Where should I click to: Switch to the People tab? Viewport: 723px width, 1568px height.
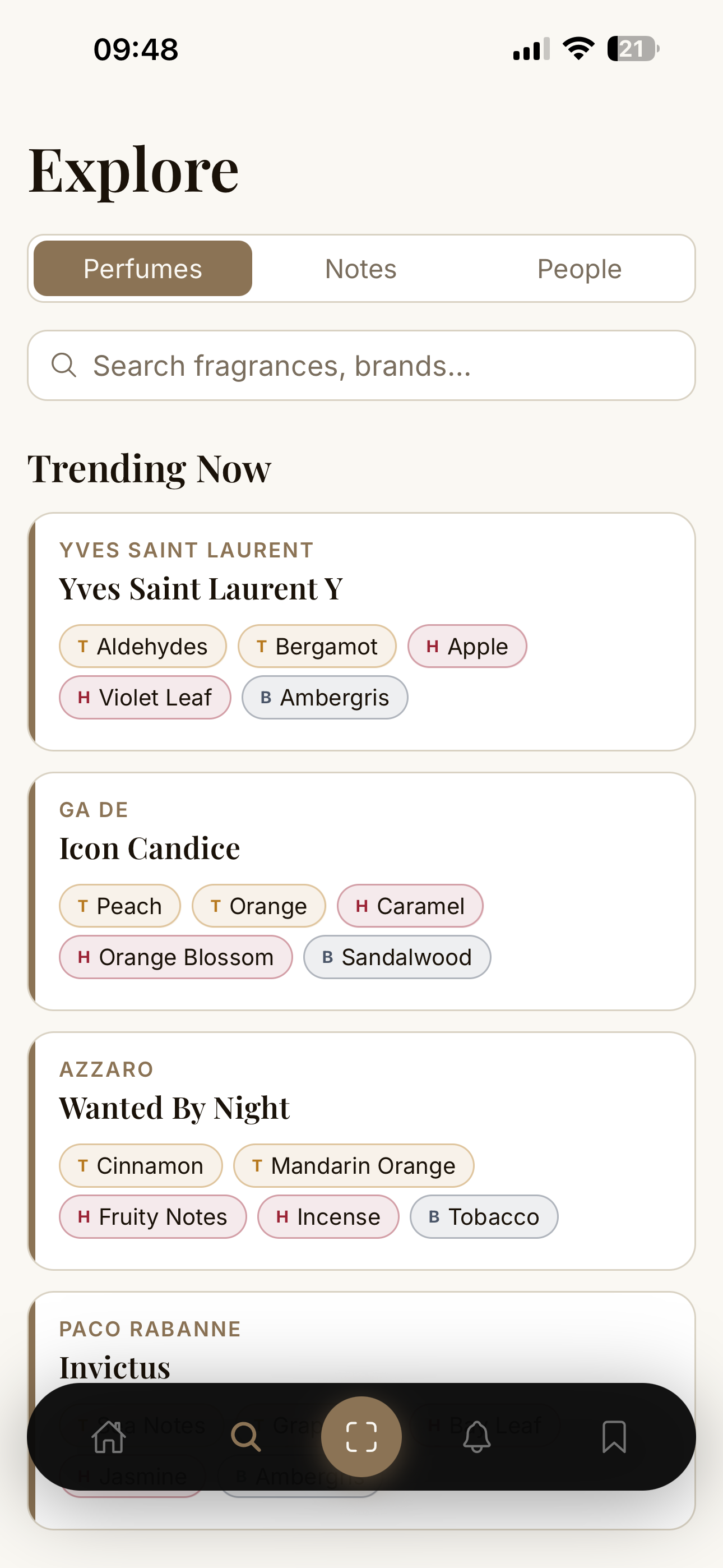point(580,269)
